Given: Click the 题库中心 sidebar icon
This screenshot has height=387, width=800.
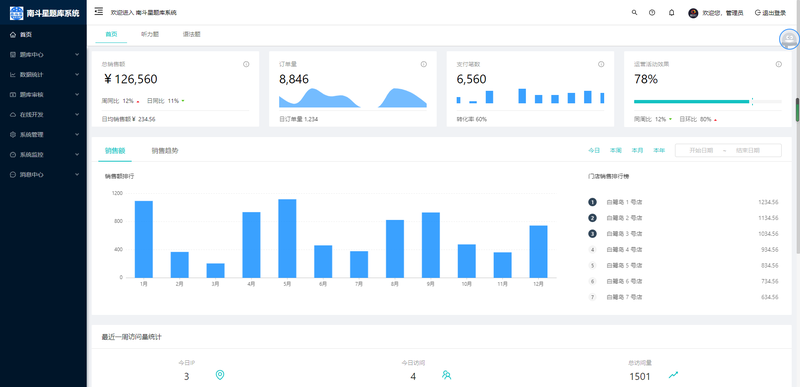Looking at the screenshot, I should pos(13,55).
